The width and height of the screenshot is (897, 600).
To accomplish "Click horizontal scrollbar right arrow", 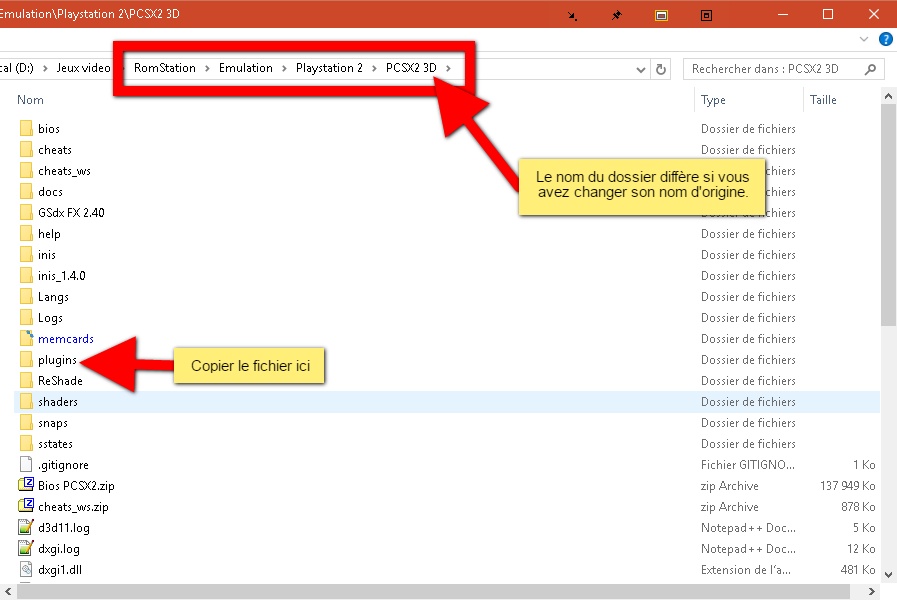I will (871, 591).
